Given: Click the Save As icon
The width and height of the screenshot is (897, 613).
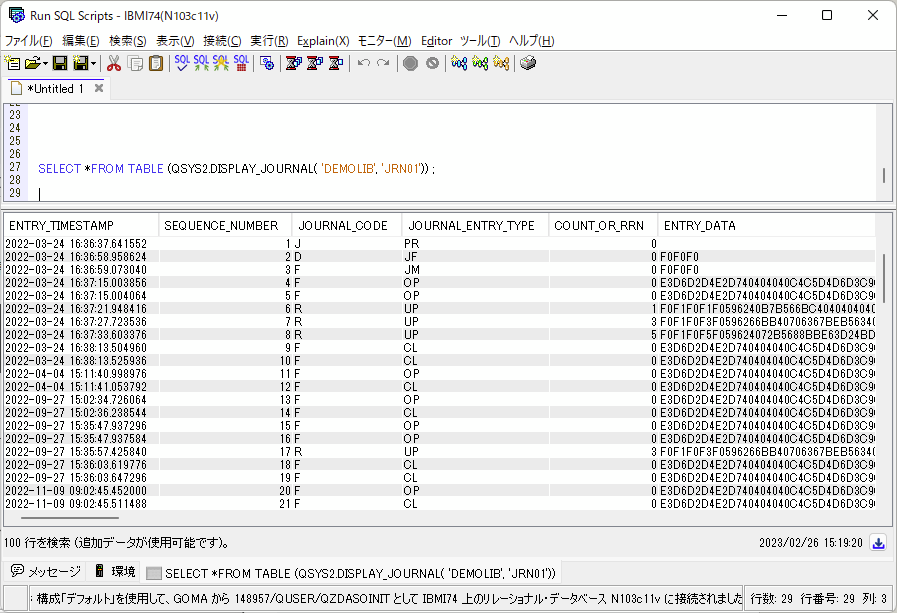Looking at the screenshot, I should [x=81, y=63].
